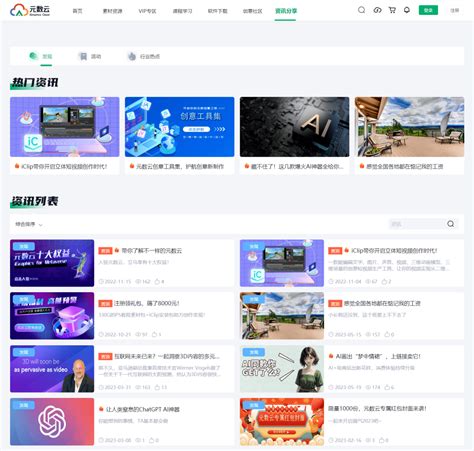Viewport: 474px width, 451px height.
Task: Open the cloud upload icon in header
Action: (377, 10)
